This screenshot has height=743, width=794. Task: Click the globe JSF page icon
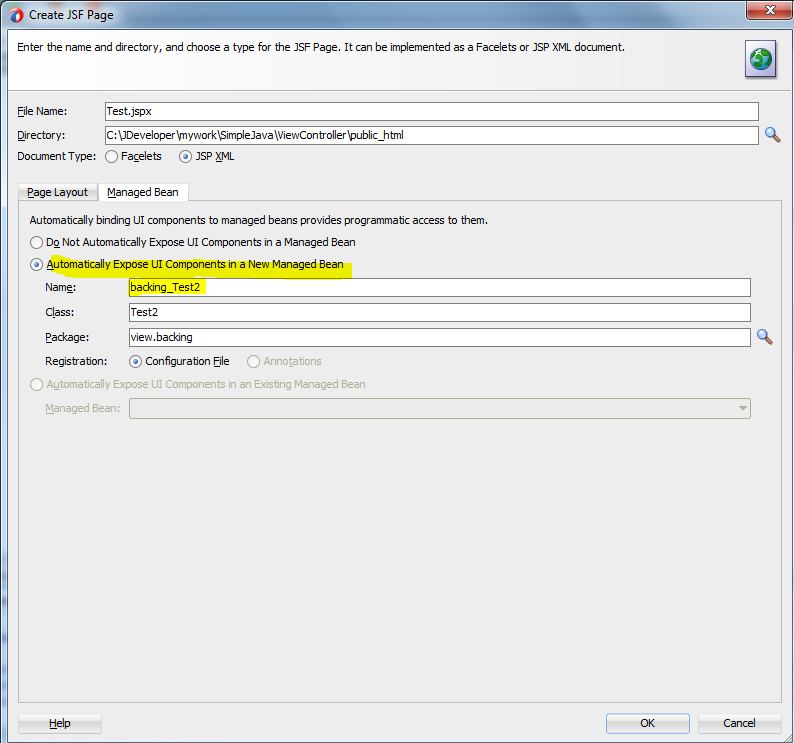(761, 59)
